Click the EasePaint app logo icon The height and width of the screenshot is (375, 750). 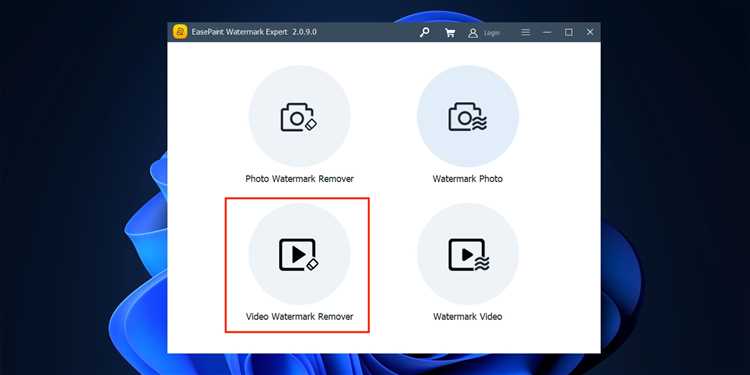tap(180, 32)
